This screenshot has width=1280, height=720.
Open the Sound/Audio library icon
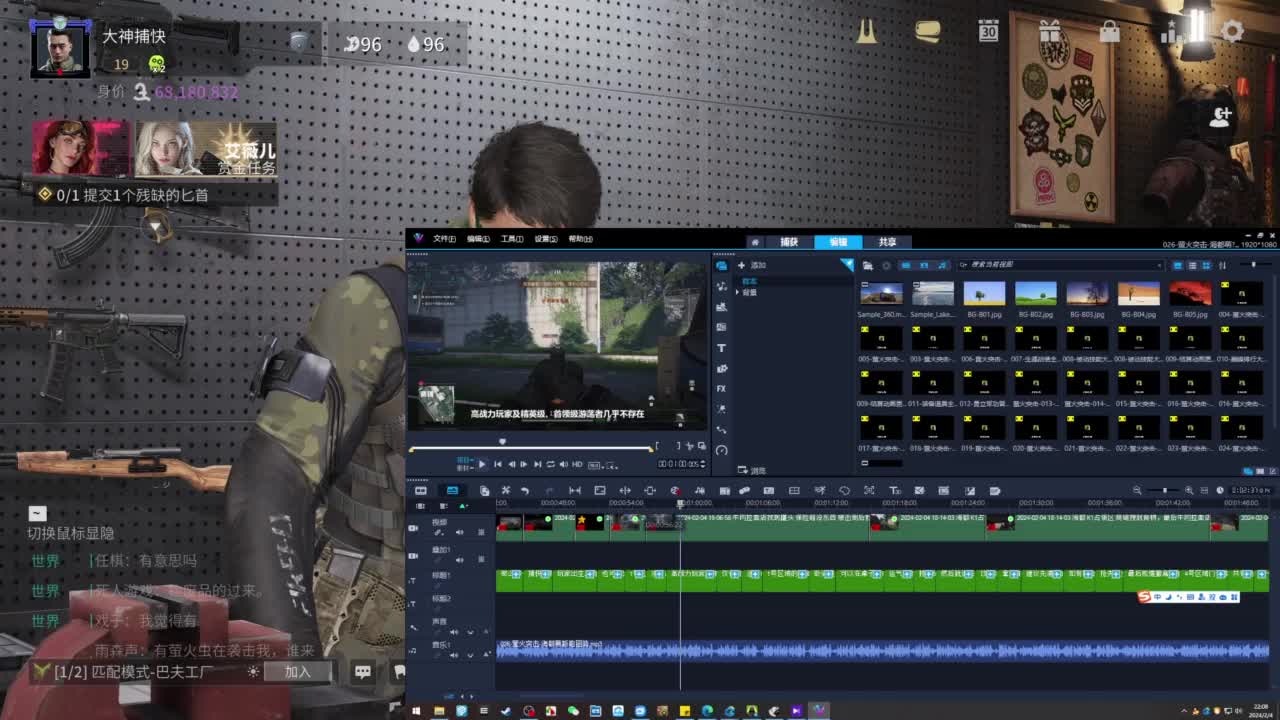tap(721, 286)
